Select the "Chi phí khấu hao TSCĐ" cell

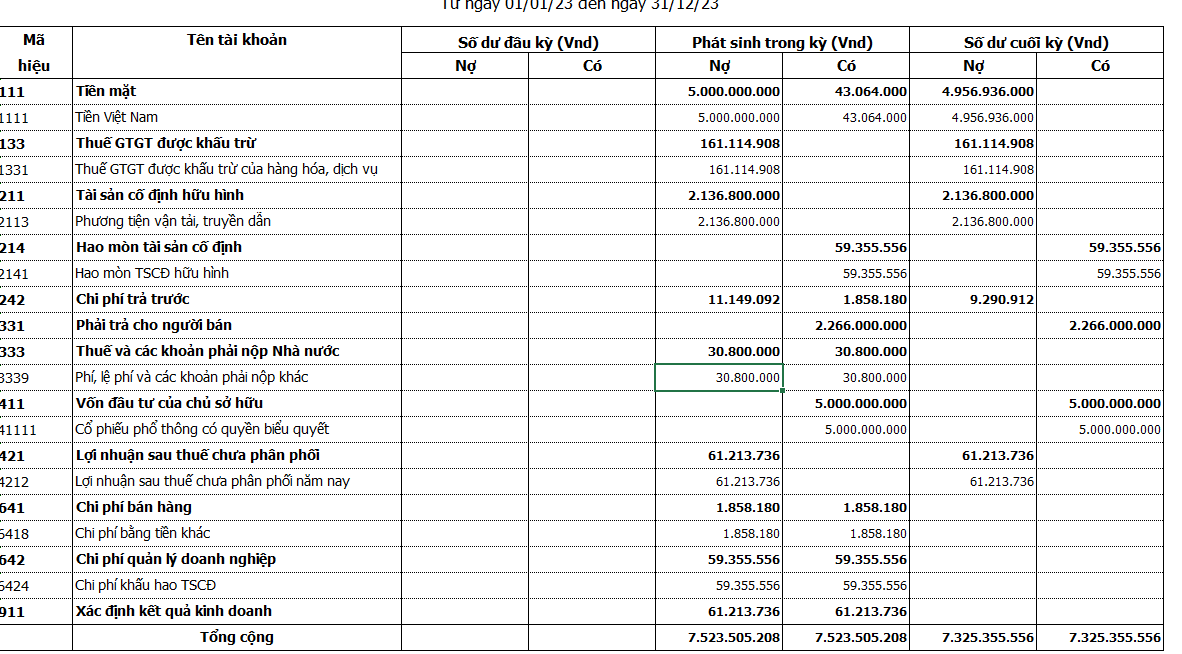click(237, 585)
